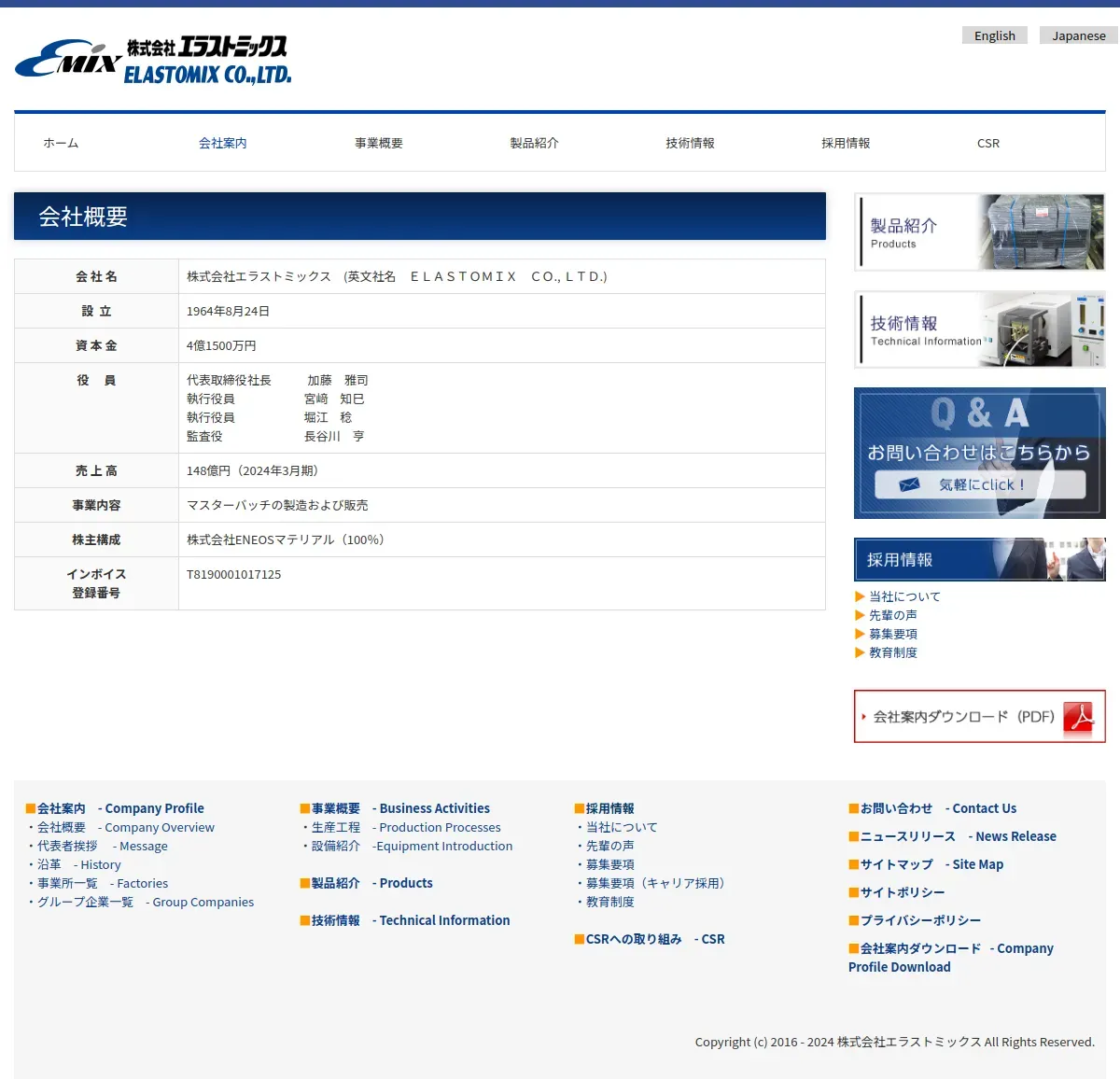
Task: Open footer 事業所一覧 Factories link
Action: pyautogui.click(x=103, y=883)
